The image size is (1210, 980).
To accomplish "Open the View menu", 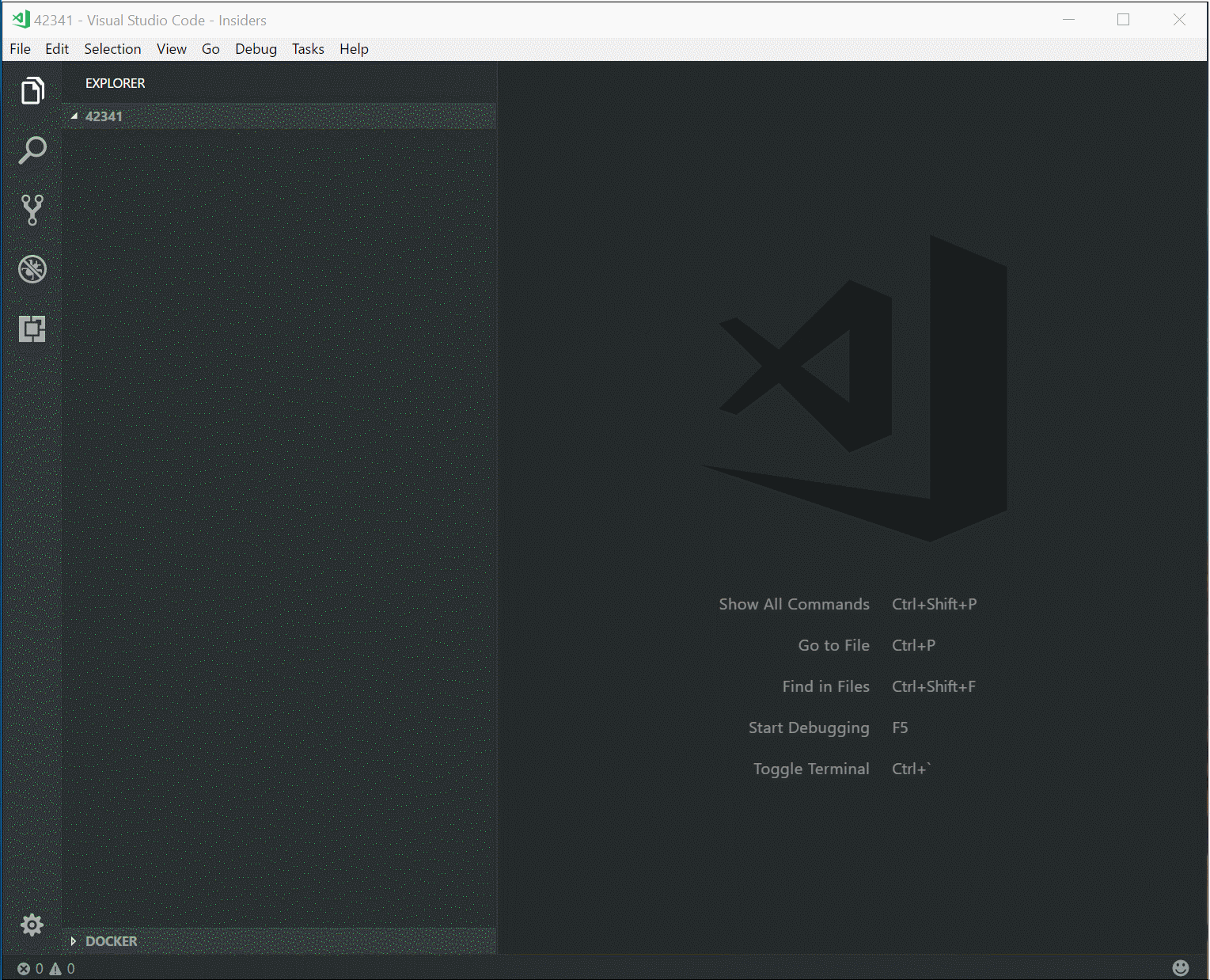I will pos(172,49).
